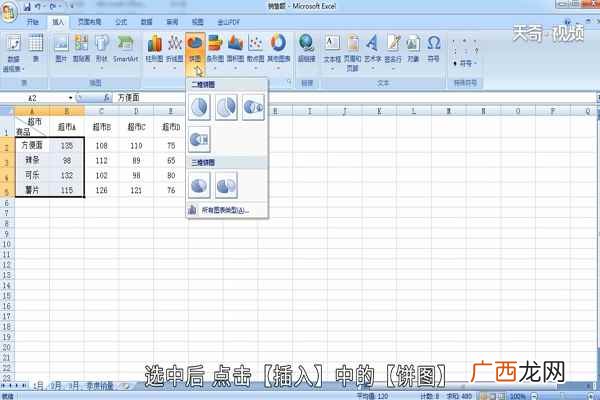Viewport: 600px width, 400px height.
Task: Insert a PivotTable (数据透视表)
Action: [13, 53]
